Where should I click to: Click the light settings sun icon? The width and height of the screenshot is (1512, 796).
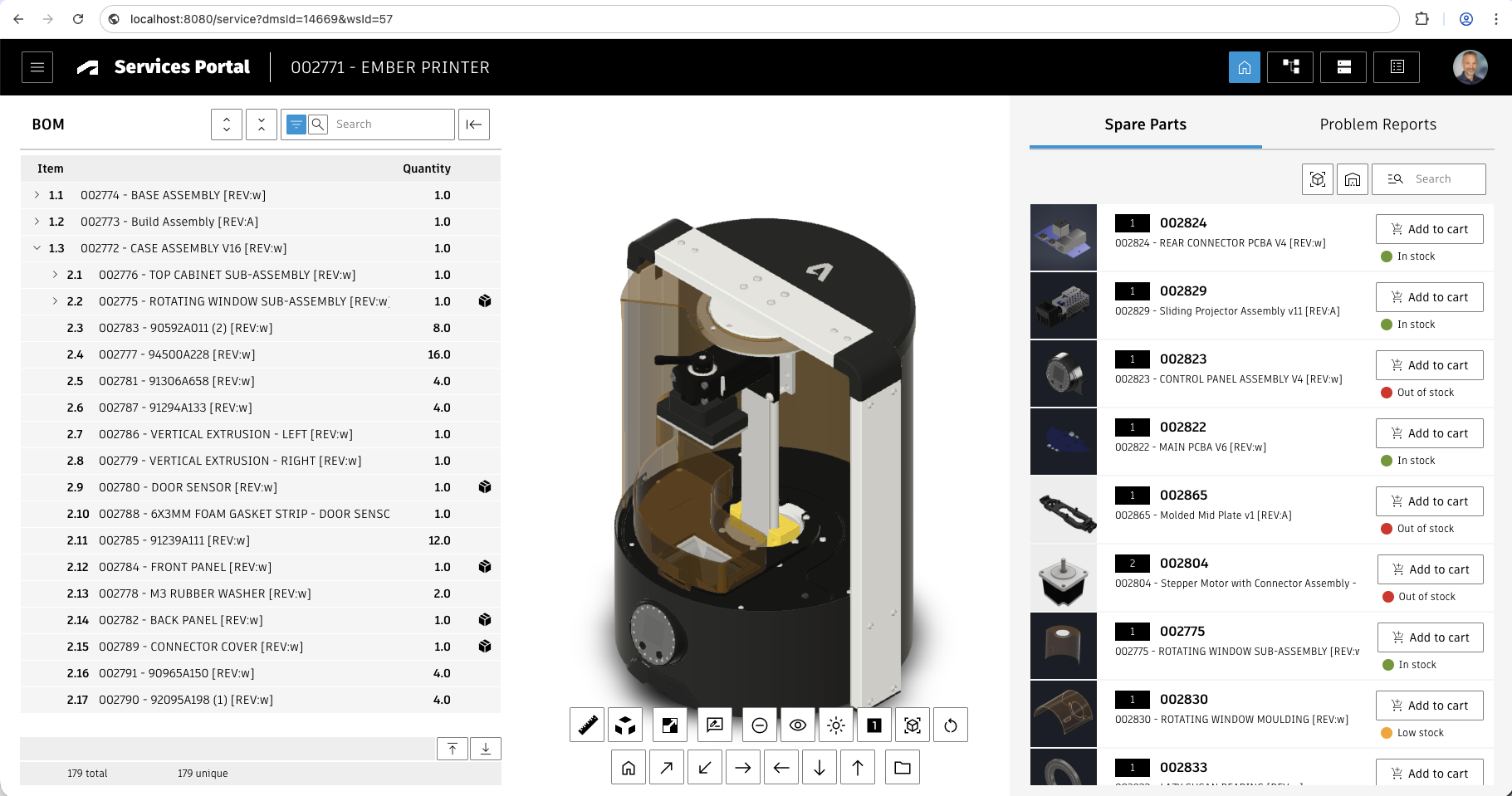click(x=836, y=725)
